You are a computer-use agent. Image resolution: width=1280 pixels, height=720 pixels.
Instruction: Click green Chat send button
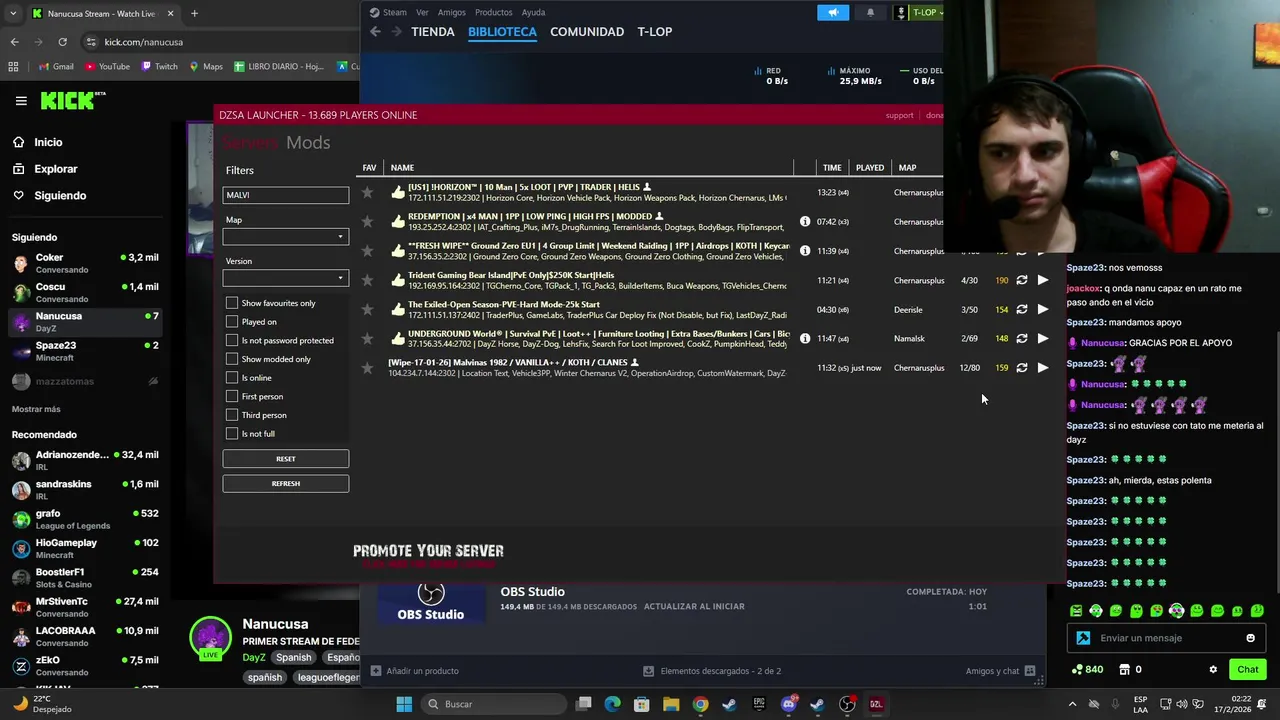coord(1248,670)
